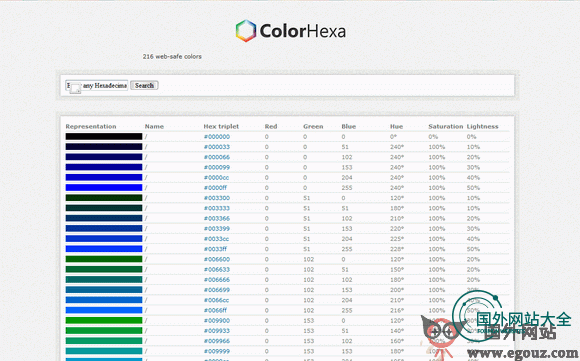Viewport: 580px width, 361px height.
Task: Click the #0066ff azure color bar
Action: [104, 310]
